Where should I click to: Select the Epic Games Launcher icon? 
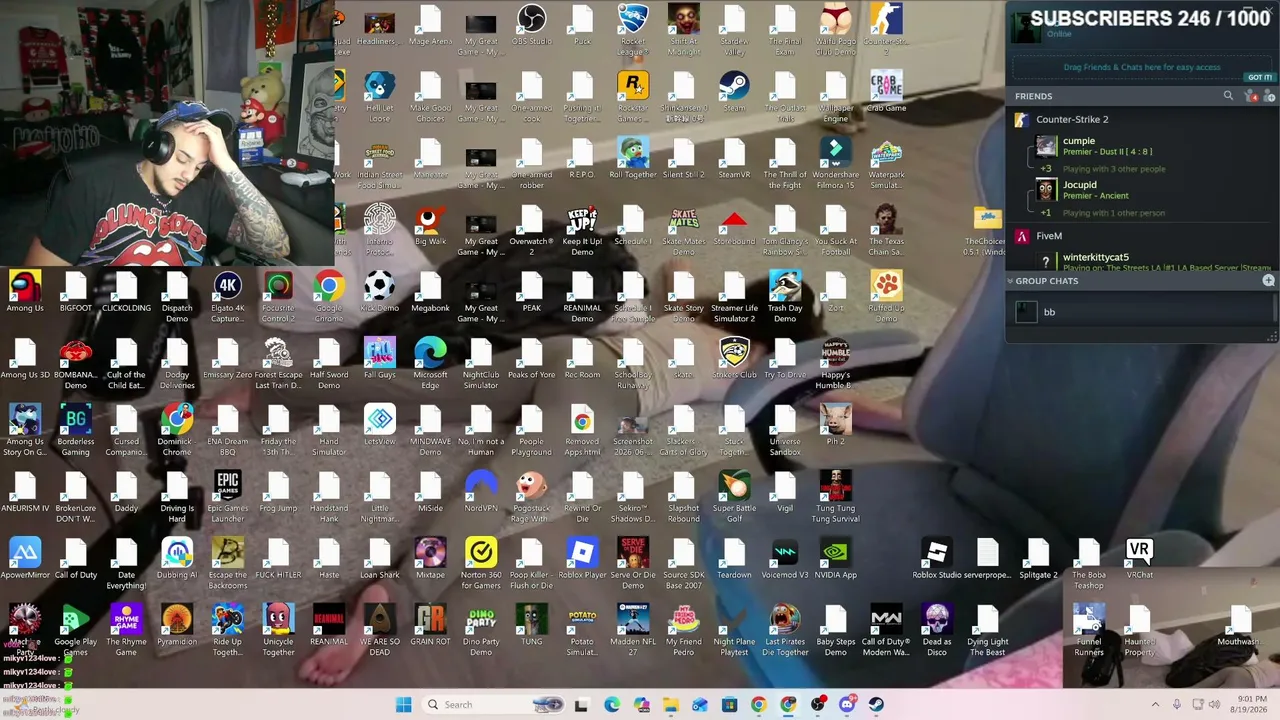click(x=227, y=498)
